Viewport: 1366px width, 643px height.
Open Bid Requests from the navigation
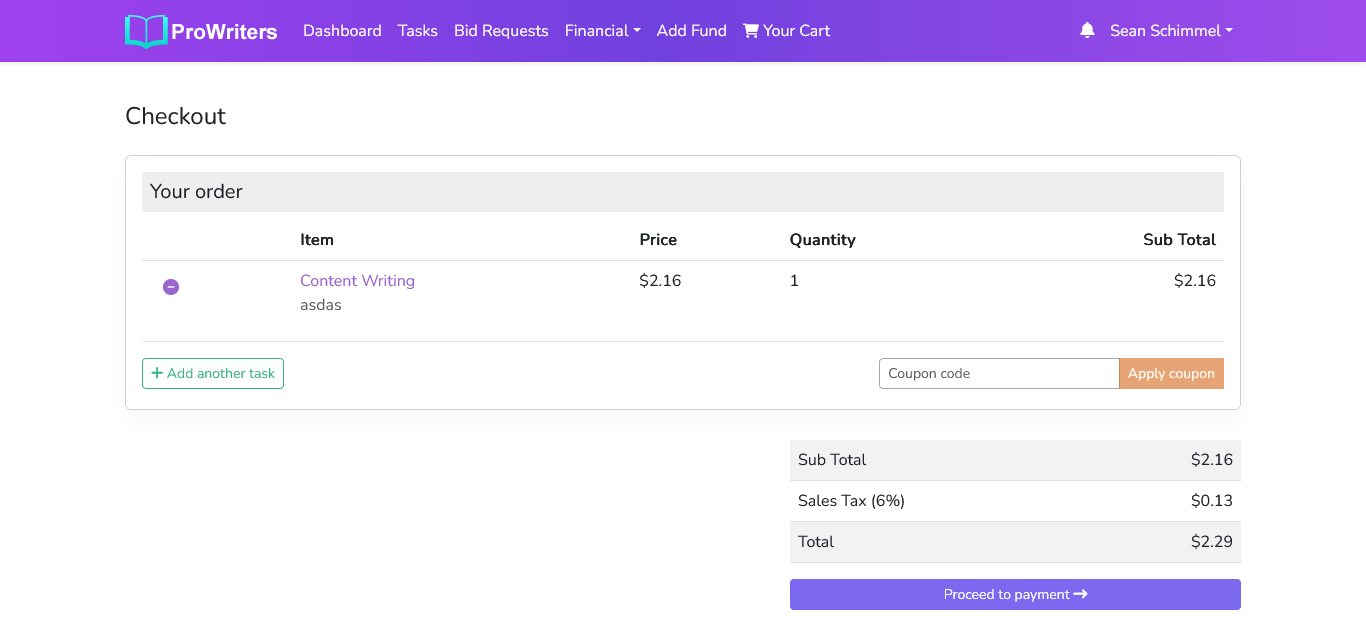point(501,31)
